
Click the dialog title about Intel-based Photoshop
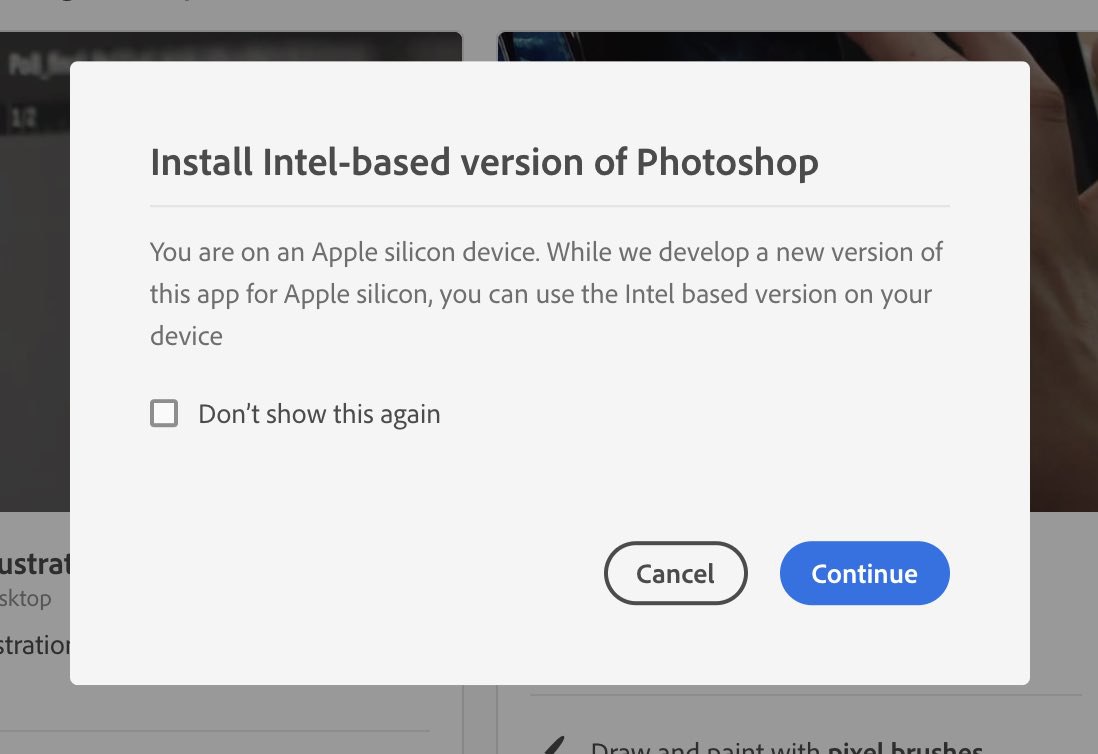pyautogui.click(x=485, y=162)
